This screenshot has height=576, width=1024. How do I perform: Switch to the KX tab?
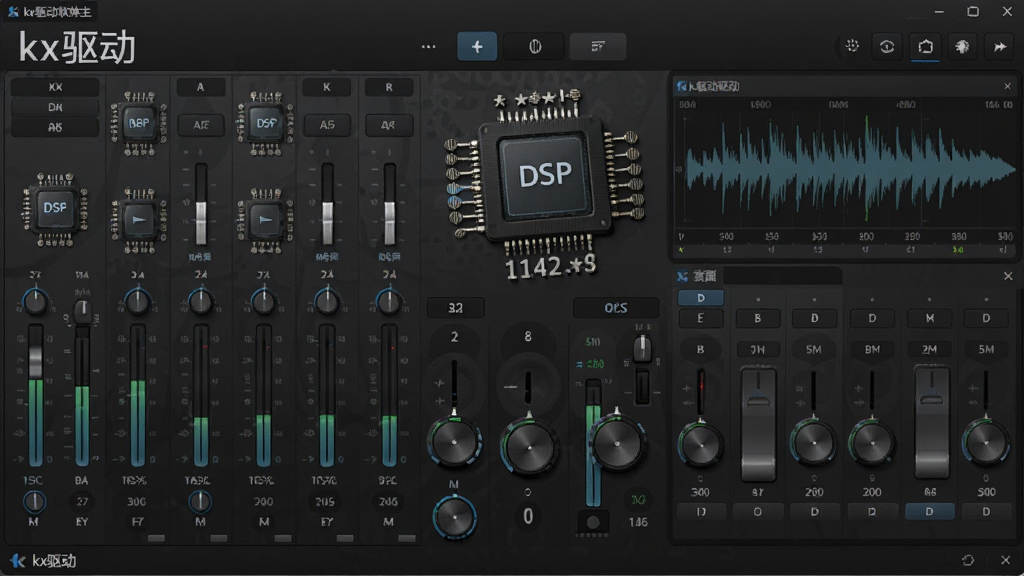click(55, 87)
